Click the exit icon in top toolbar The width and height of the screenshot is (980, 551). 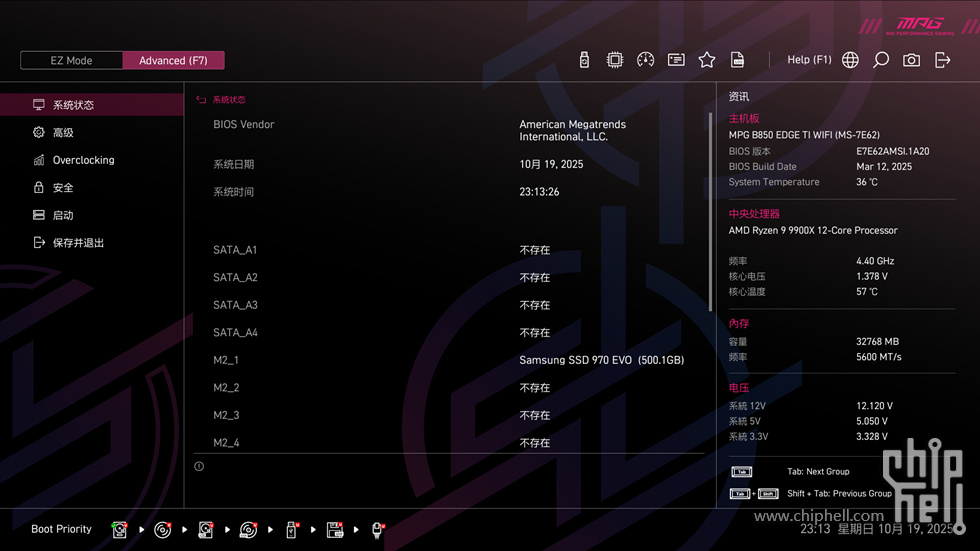[942, 60]
